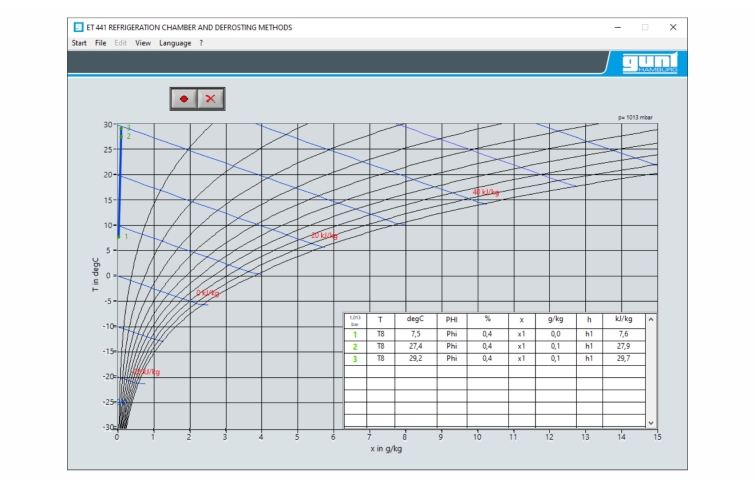Click the degC column header

point(416,319)
